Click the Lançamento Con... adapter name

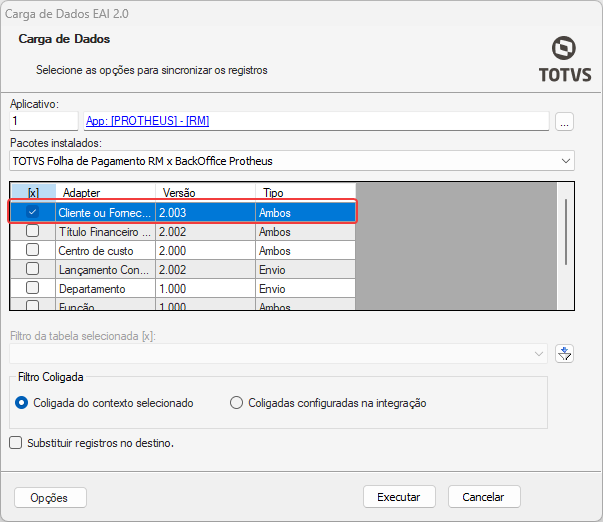[x=104, y=270]
